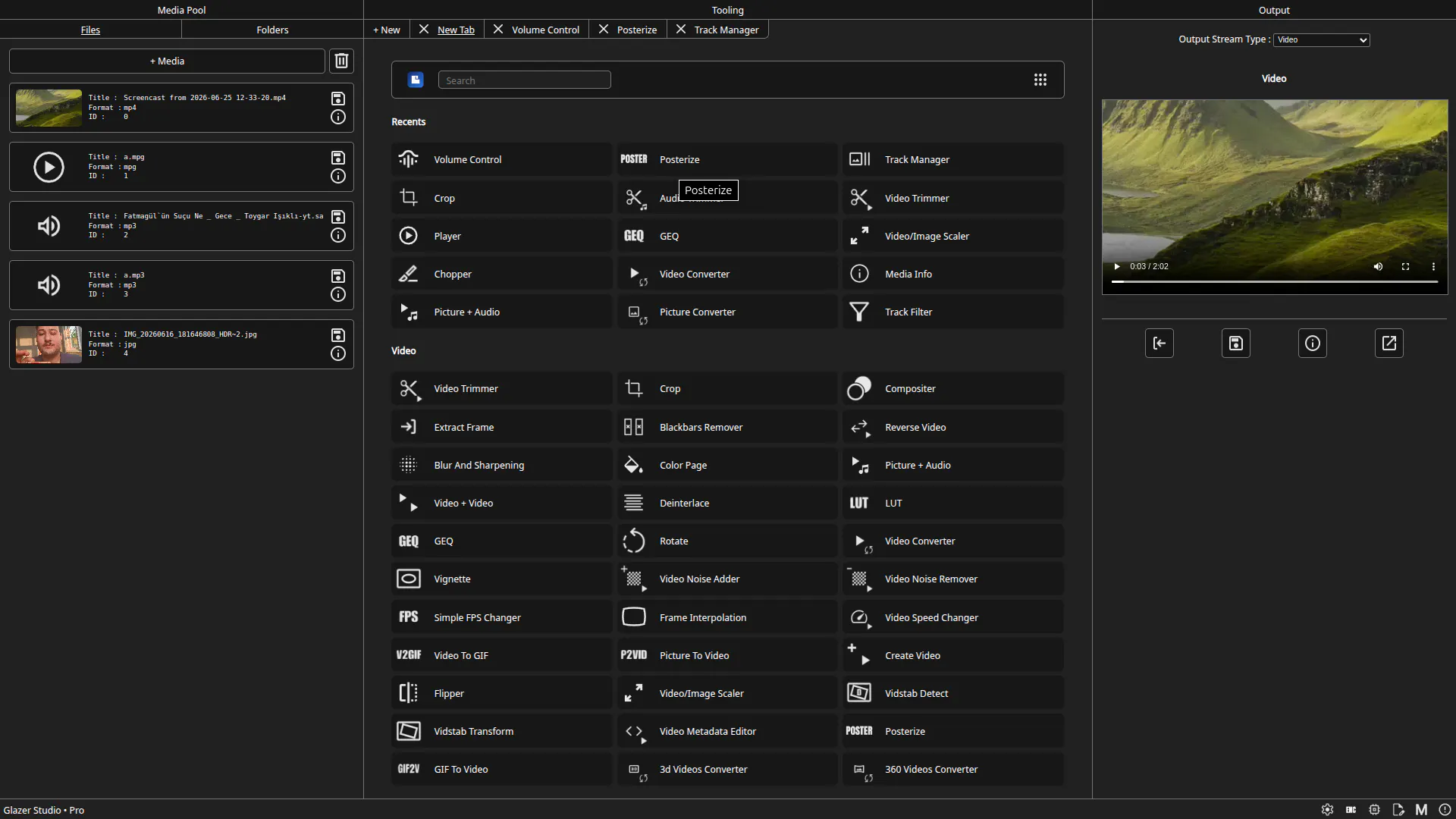Screen dimensions: 1456x819
Task: Open Simple FPS Changer tool
Action: coord(501,617)
